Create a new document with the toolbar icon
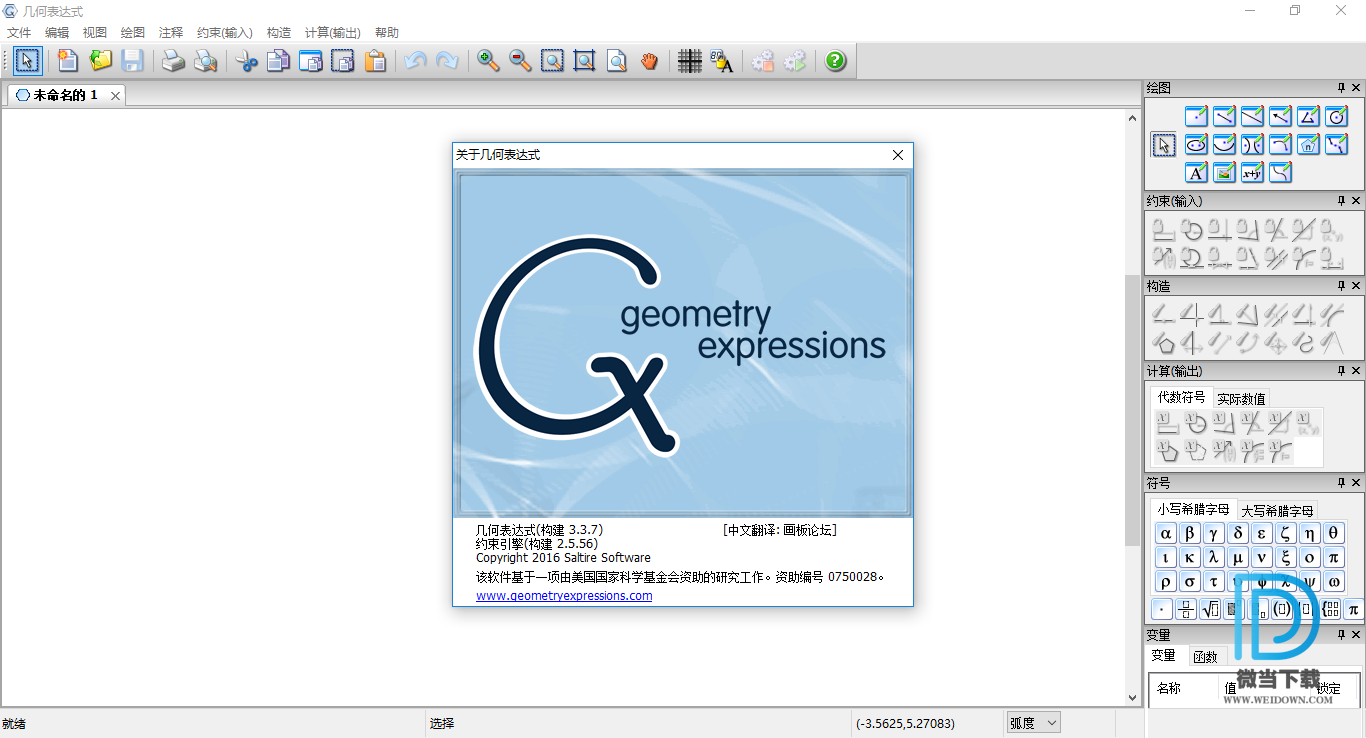The height and width of the screenshot is (738, 1366). pyautogui.click(x=68, y=61)
